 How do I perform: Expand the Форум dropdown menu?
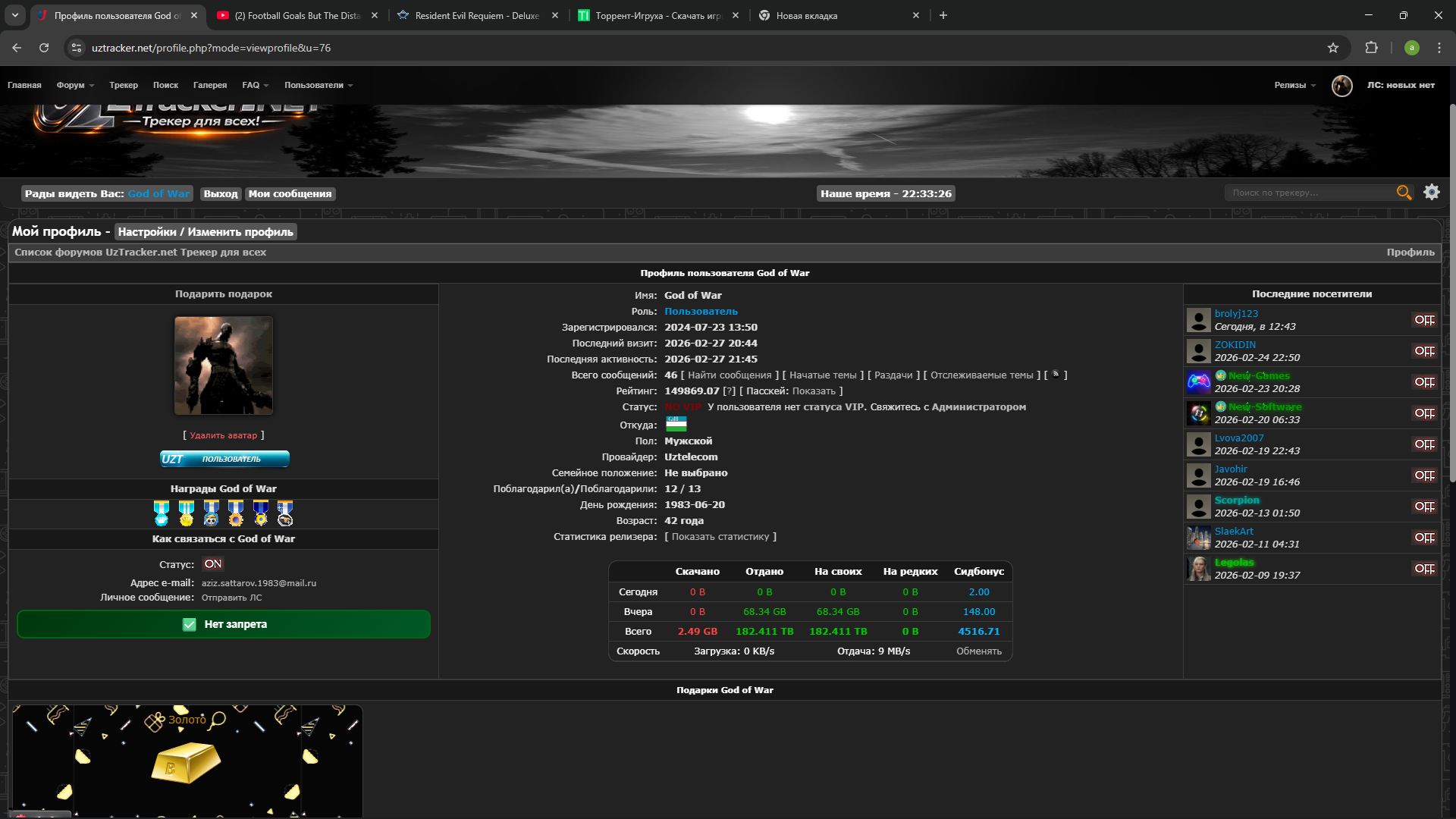[75, 86]
